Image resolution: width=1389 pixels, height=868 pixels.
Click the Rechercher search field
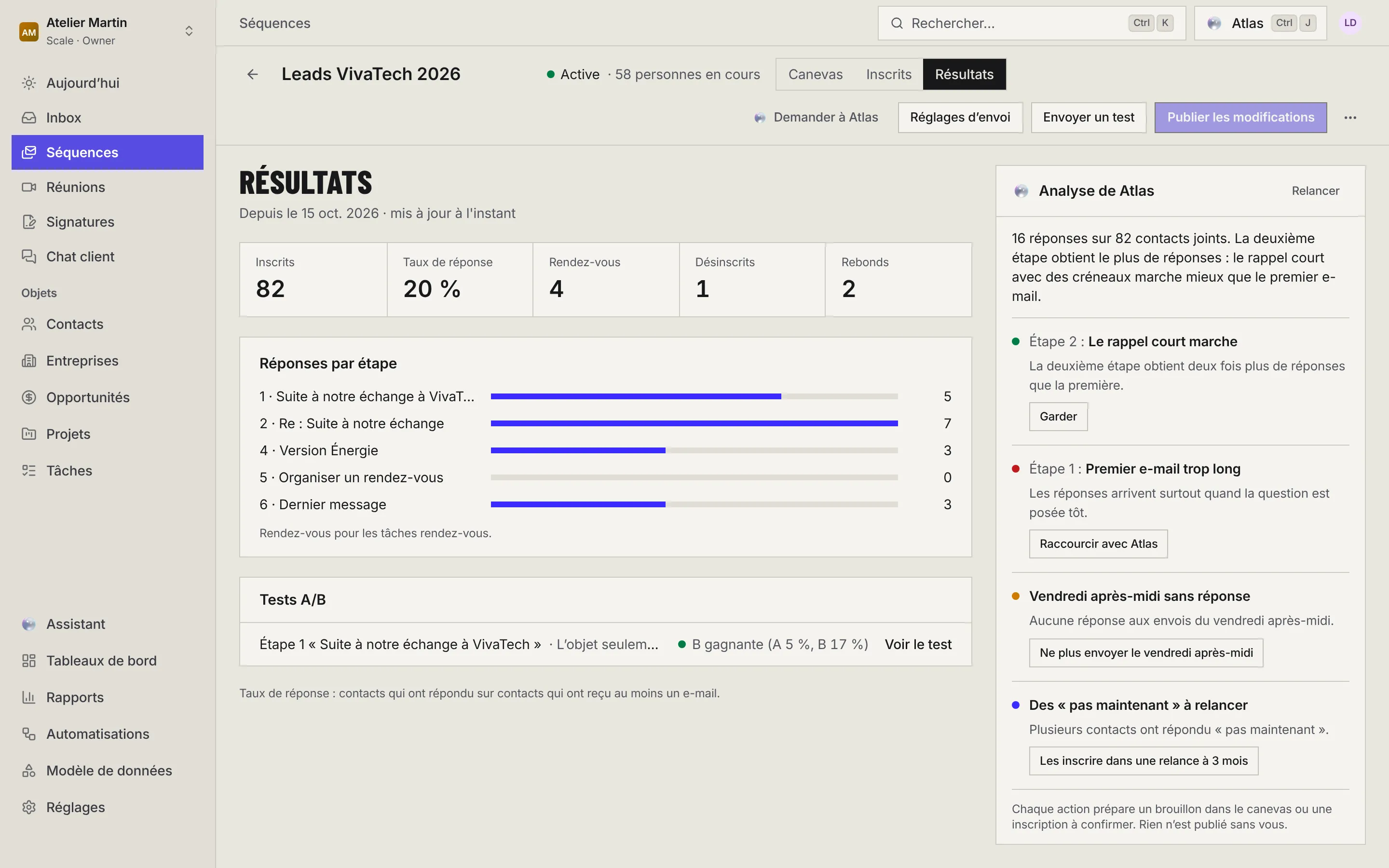(1032, 23)
